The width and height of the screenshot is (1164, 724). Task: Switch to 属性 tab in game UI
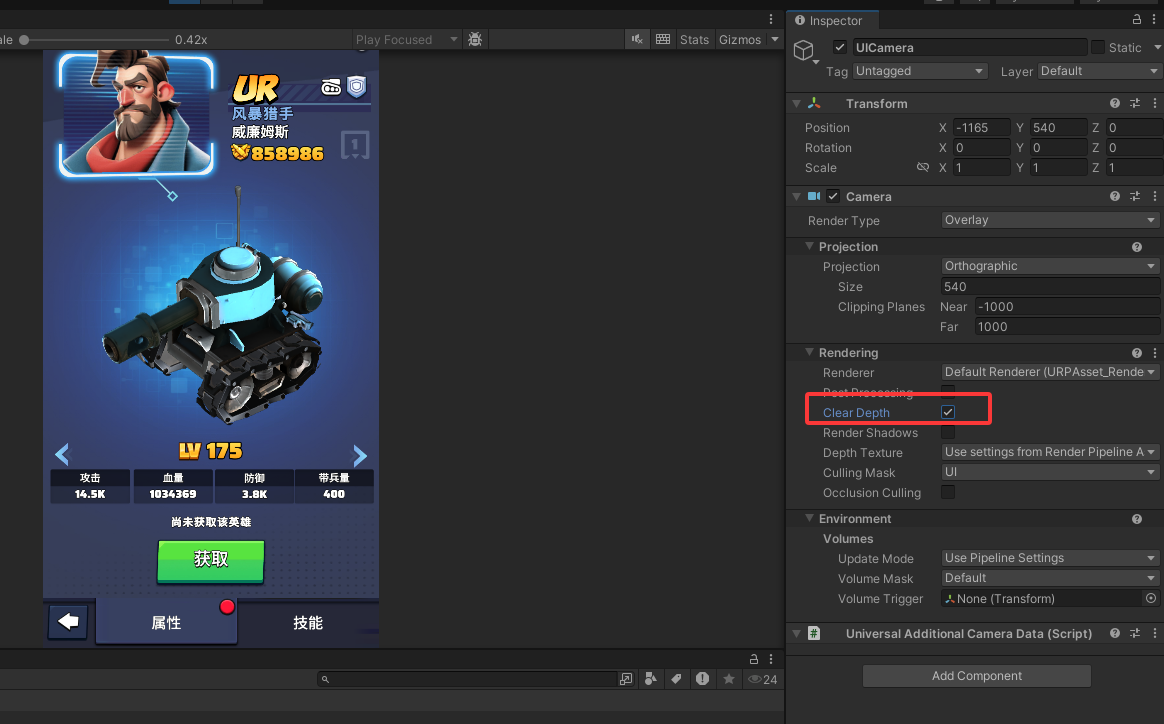click(166, 622)
